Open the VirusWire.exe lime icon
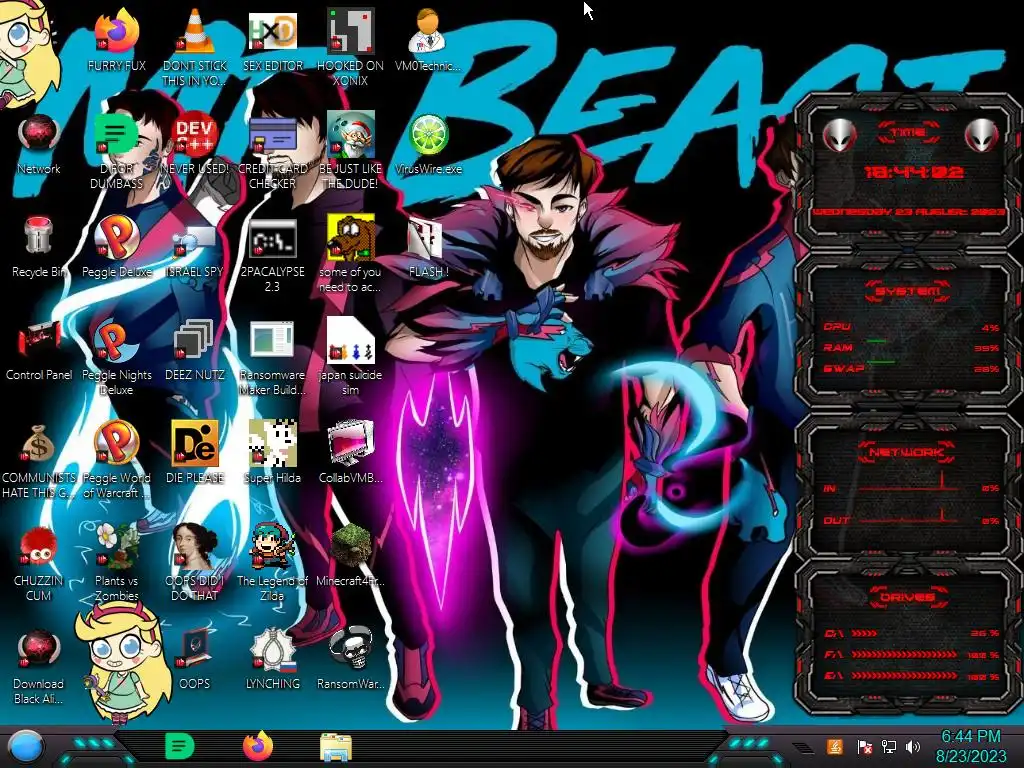 (428, 134)
